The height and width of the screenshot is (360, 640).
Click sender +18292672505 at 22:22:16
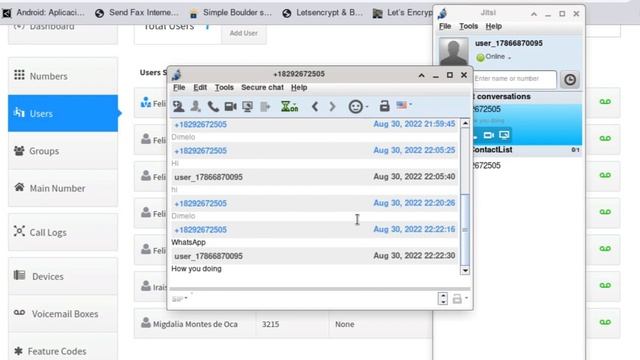tap(200, 230)
